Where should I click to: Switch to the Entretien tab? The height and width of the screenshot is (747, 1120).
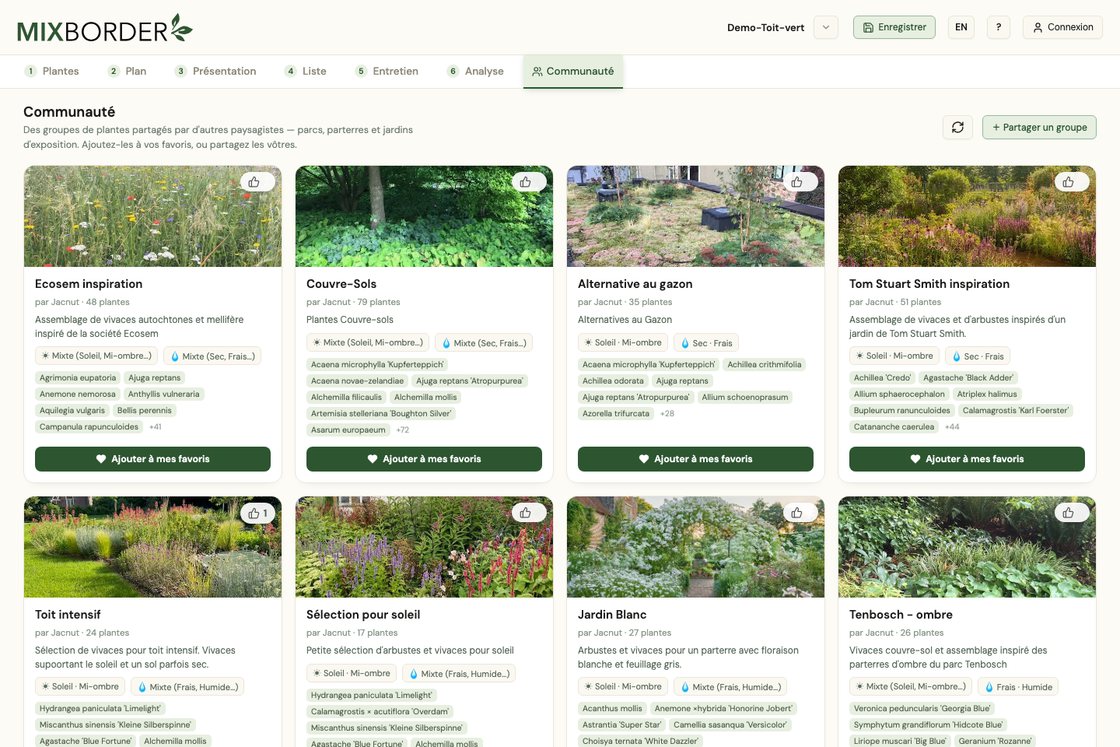(x=387, y=71)
